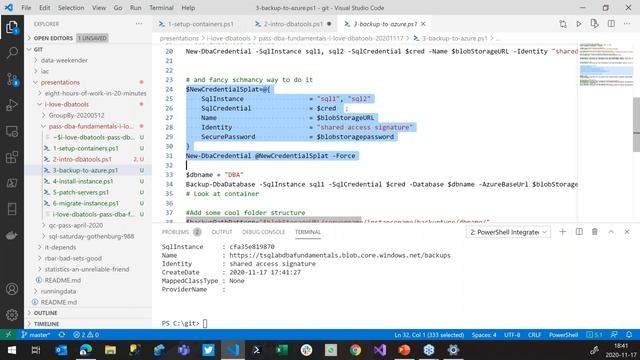This screenshot has height=360, width=640.
Task: Open editor More Actions ellipsis
Action: tap(627, 24)
